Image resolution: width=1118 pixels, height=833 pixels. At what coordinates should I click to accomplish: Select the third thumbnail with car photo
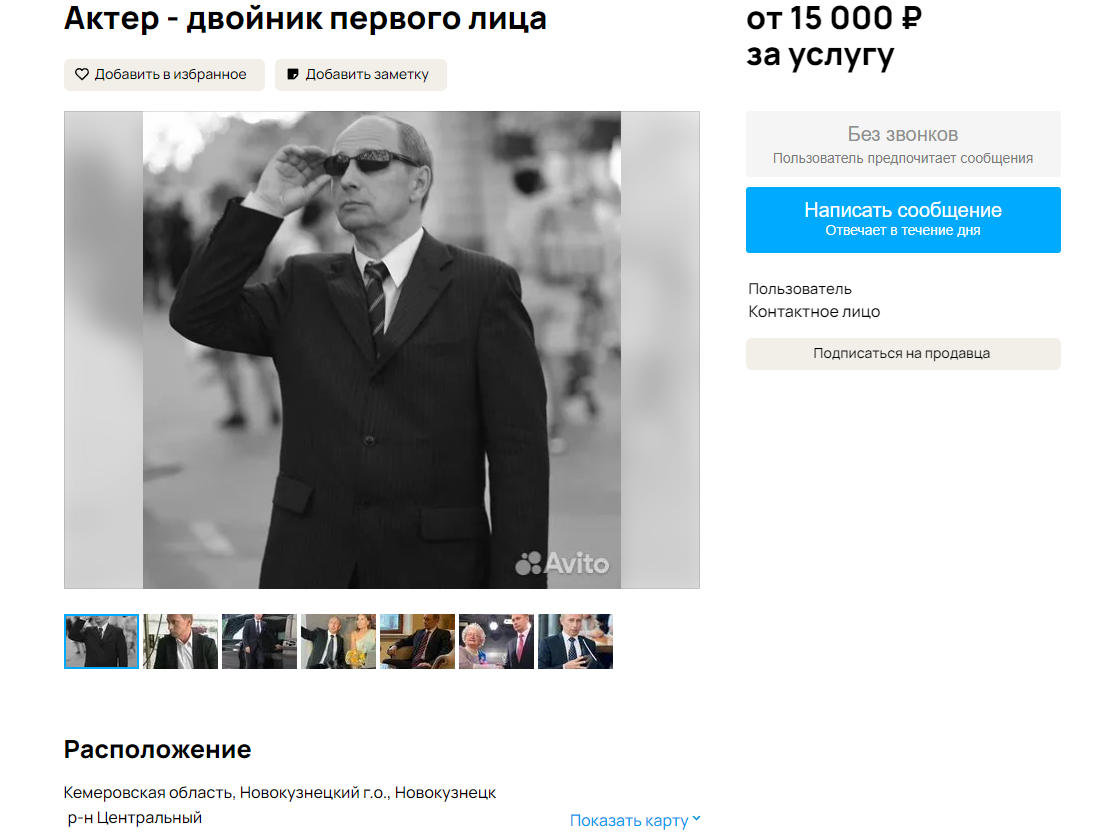point(260,641)
